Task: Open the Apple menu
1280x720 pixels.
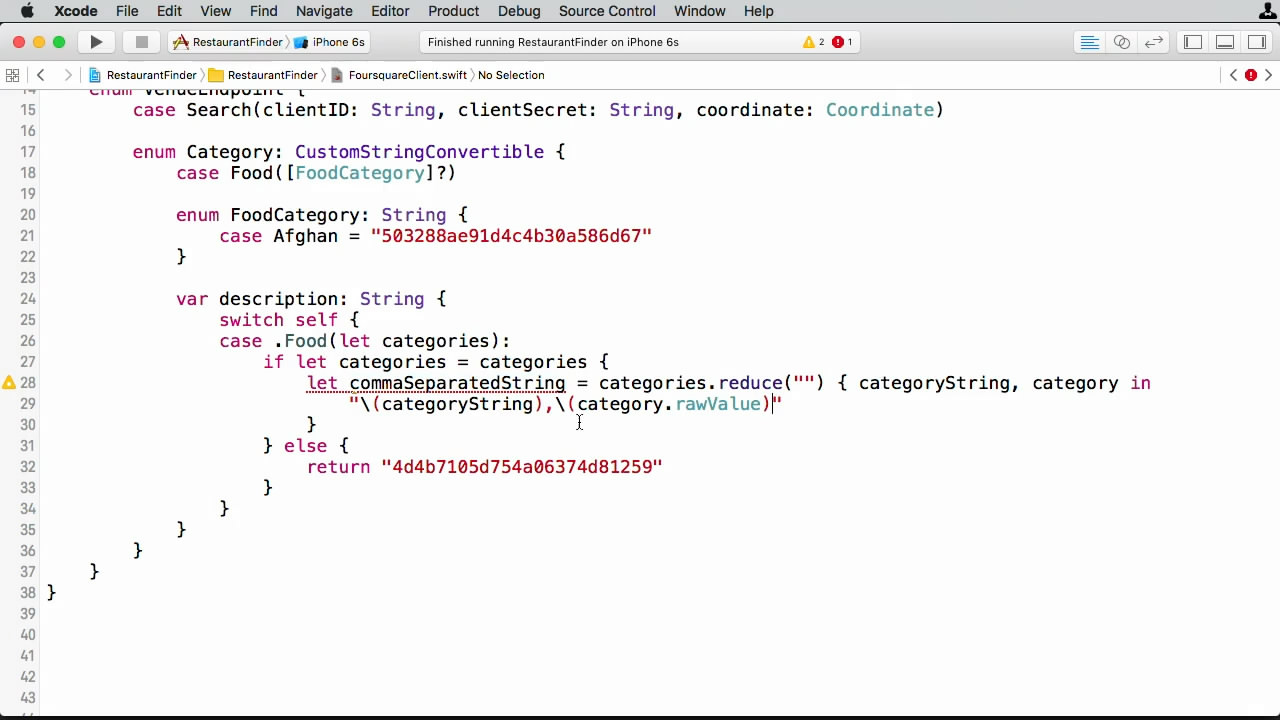Action: point(27,11)
